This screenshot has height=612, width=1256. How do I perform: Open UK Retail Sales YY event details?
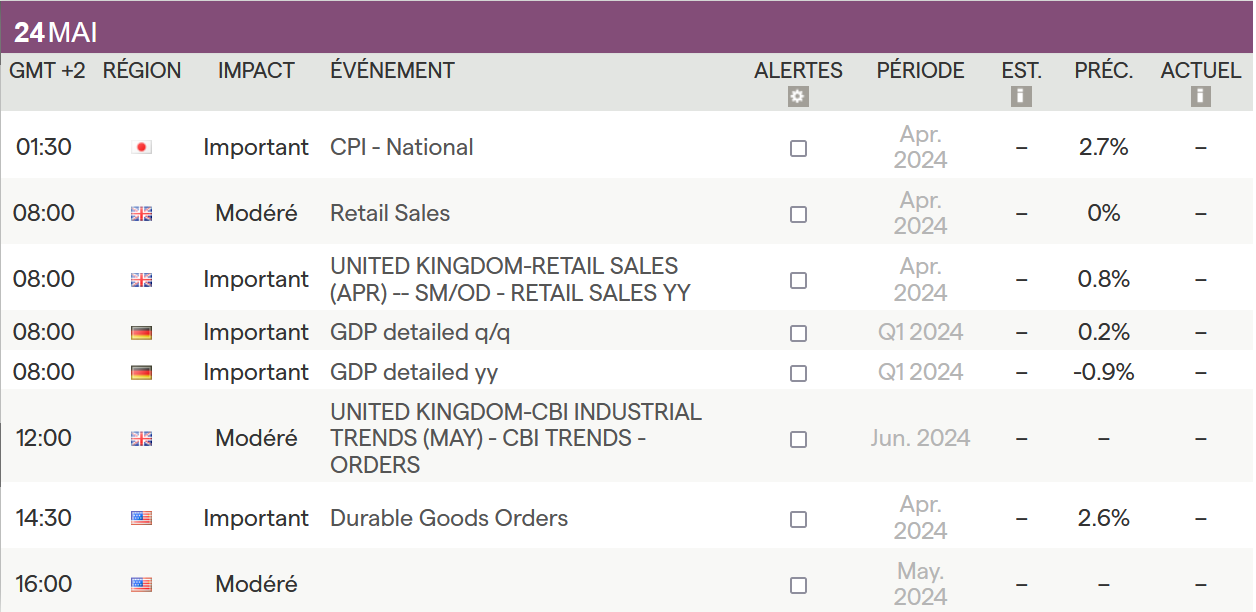510,279
